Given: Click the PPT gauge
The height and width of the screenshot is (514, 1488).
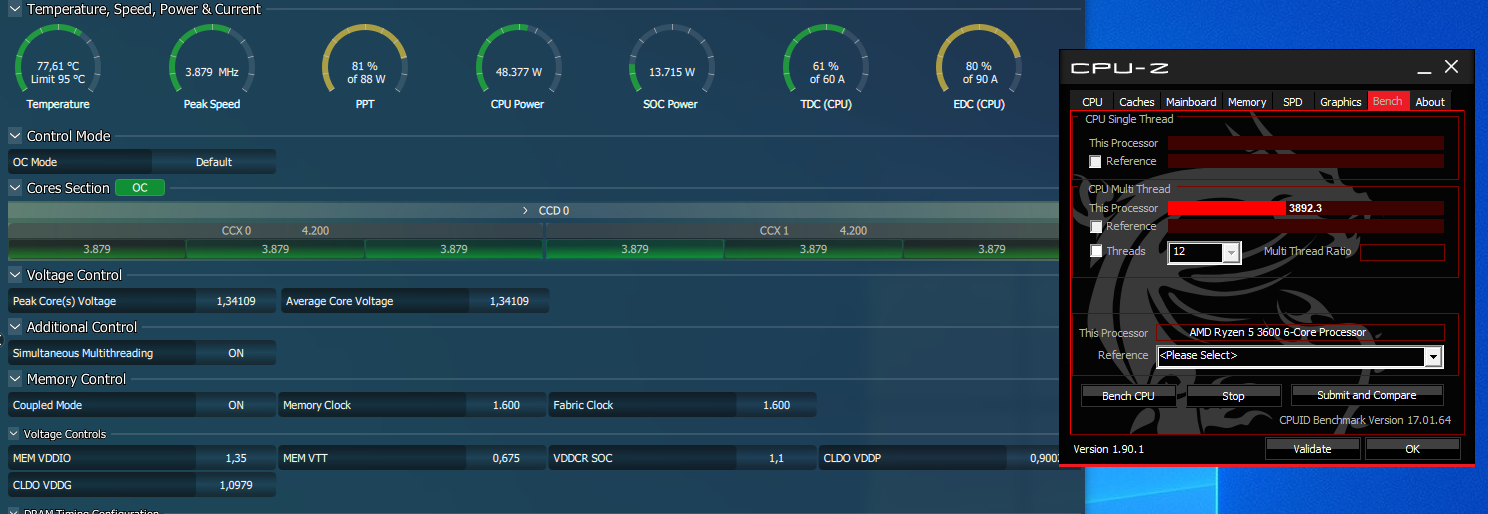Looking at the screenshot, I should point(365,67).
